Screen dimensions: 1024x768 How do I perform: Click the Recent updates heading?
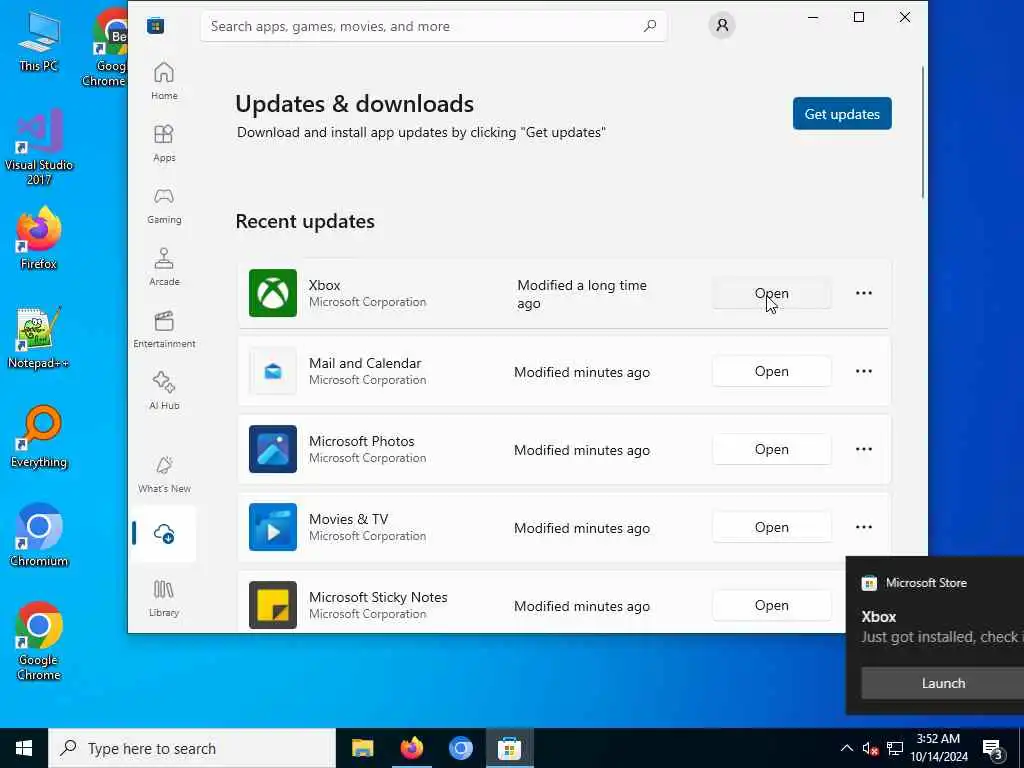[x=305, y=221]
